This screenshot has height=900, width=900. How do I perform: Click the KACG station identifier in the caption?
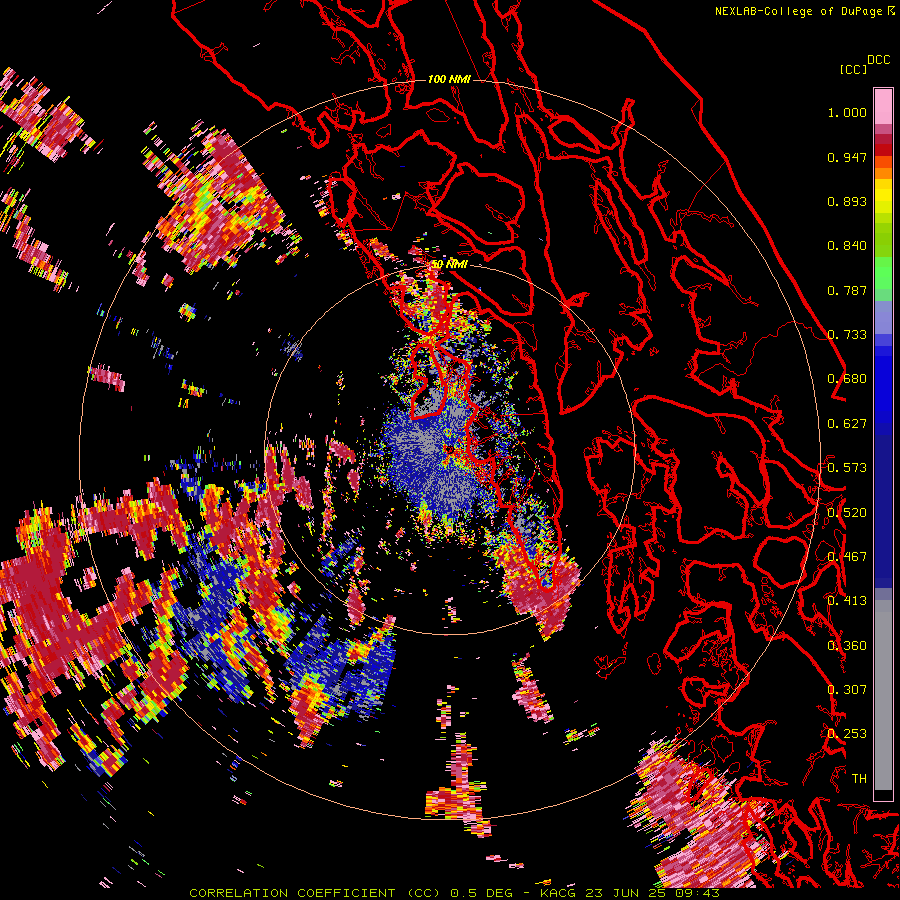(557, 893)
